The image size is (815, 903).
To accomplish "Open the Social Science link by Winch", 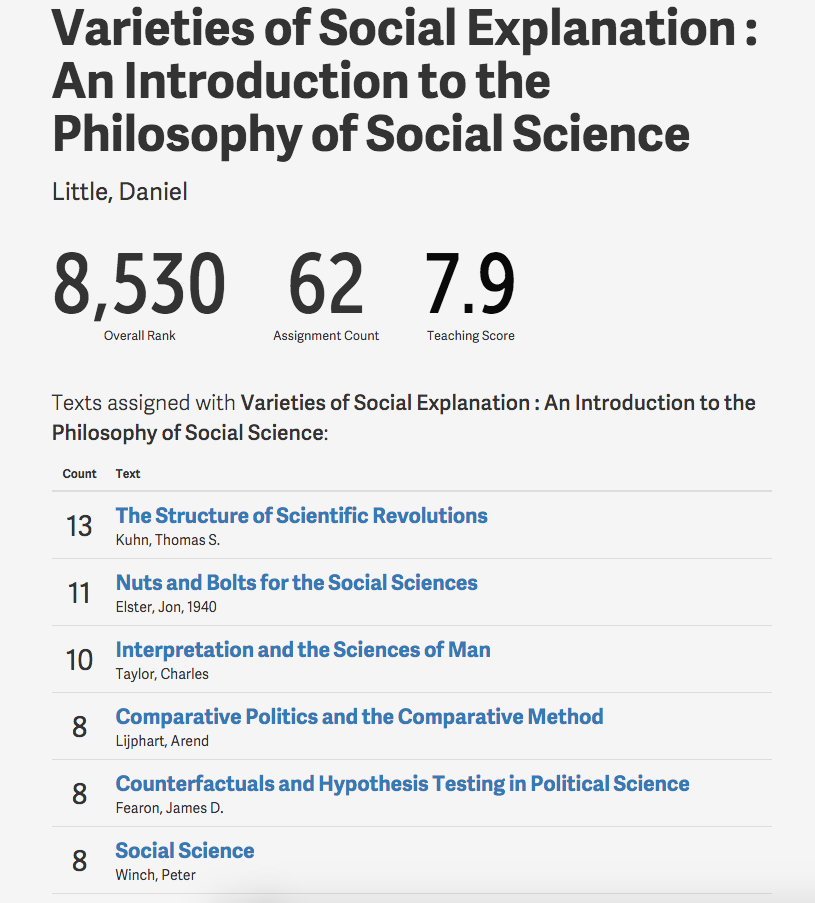I will click(185, 851).
